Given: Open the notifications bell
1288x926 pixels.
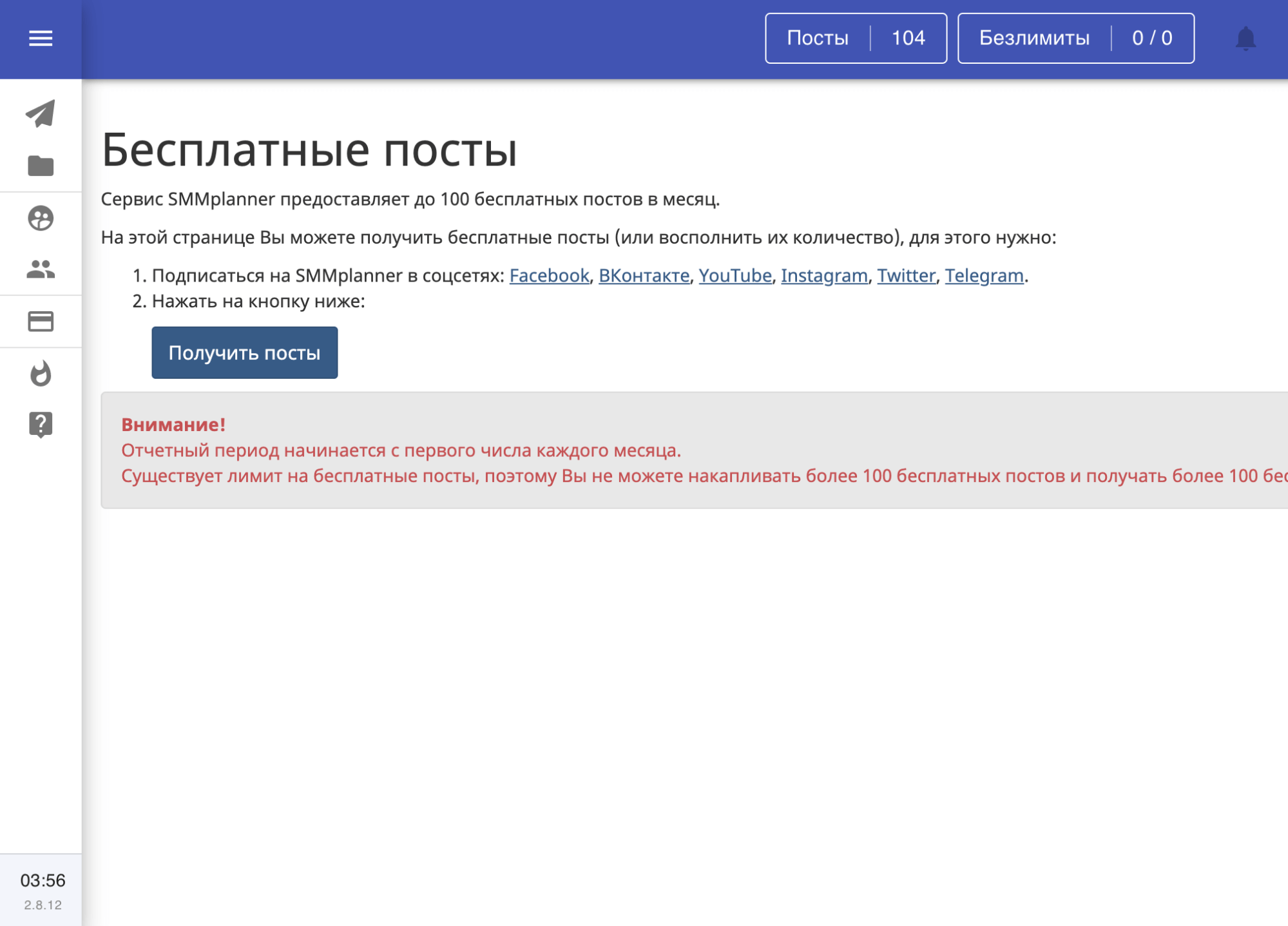Looking at the screenshot, I should 1245,39.
